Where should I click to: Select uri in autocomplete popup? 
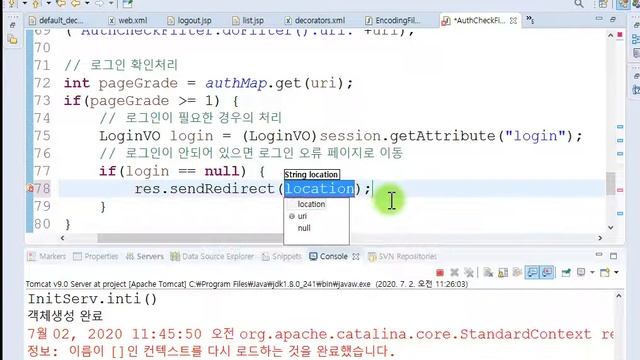point(302,216)
